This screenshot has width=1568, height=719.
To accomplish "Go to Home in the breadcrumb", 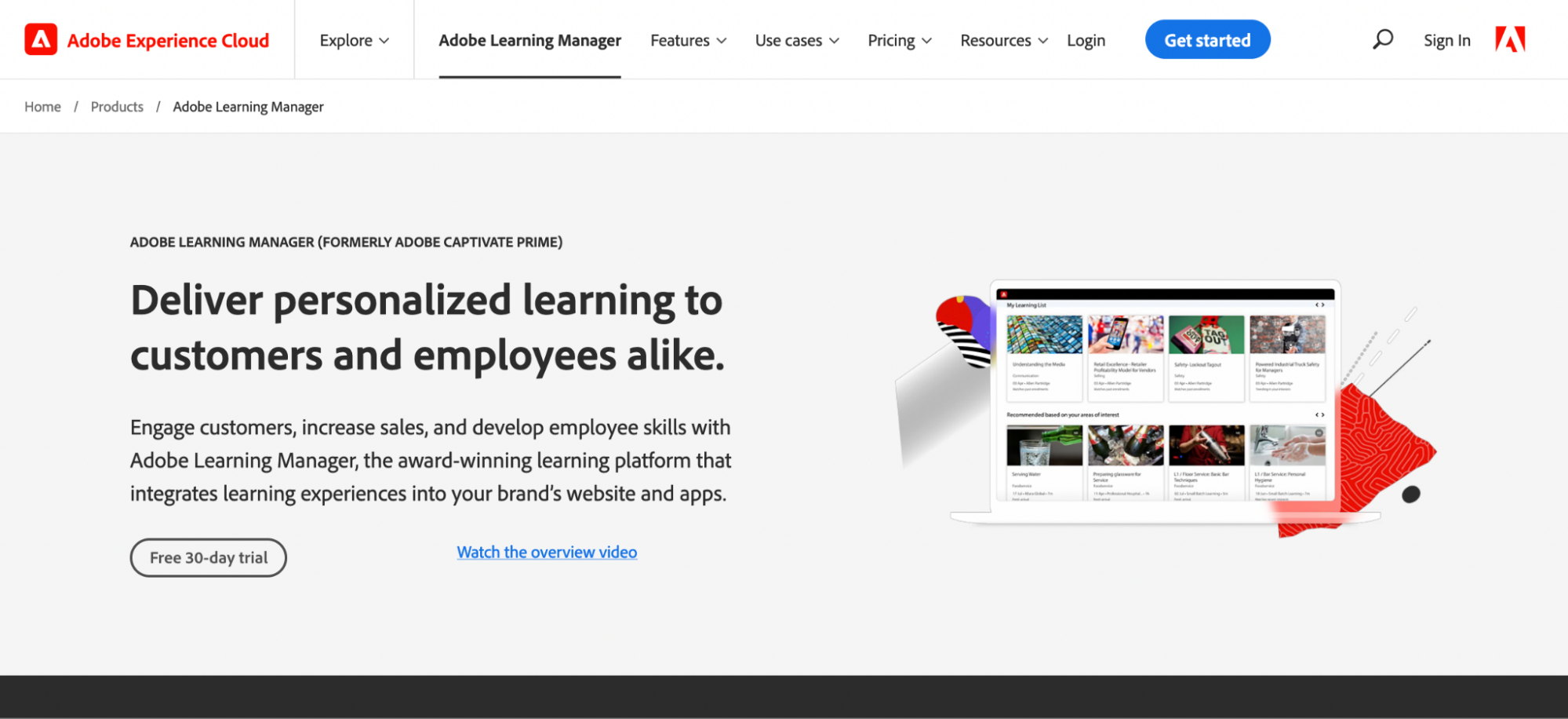I will coord(42,107).
